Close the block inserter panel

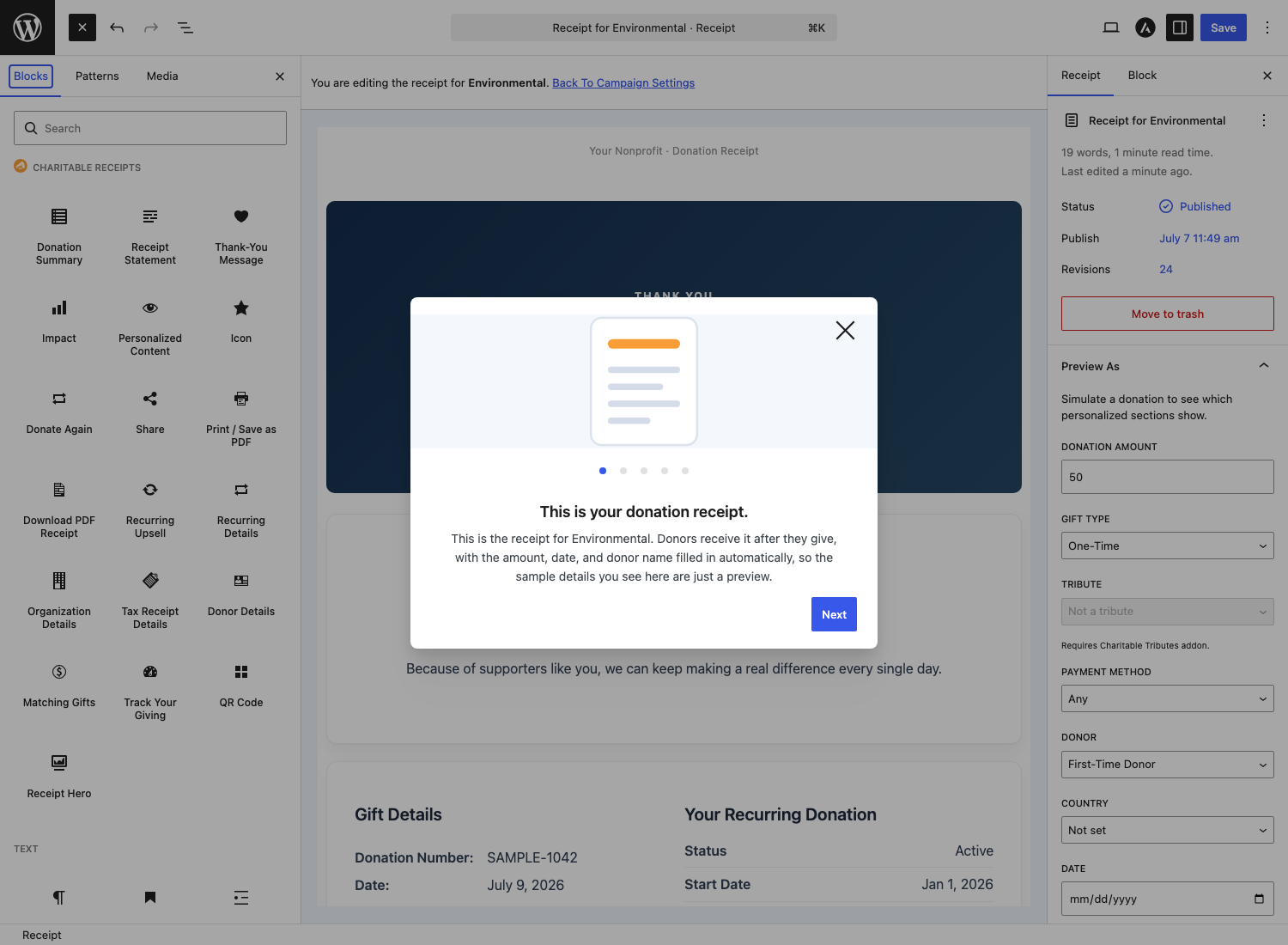[280, 76]
